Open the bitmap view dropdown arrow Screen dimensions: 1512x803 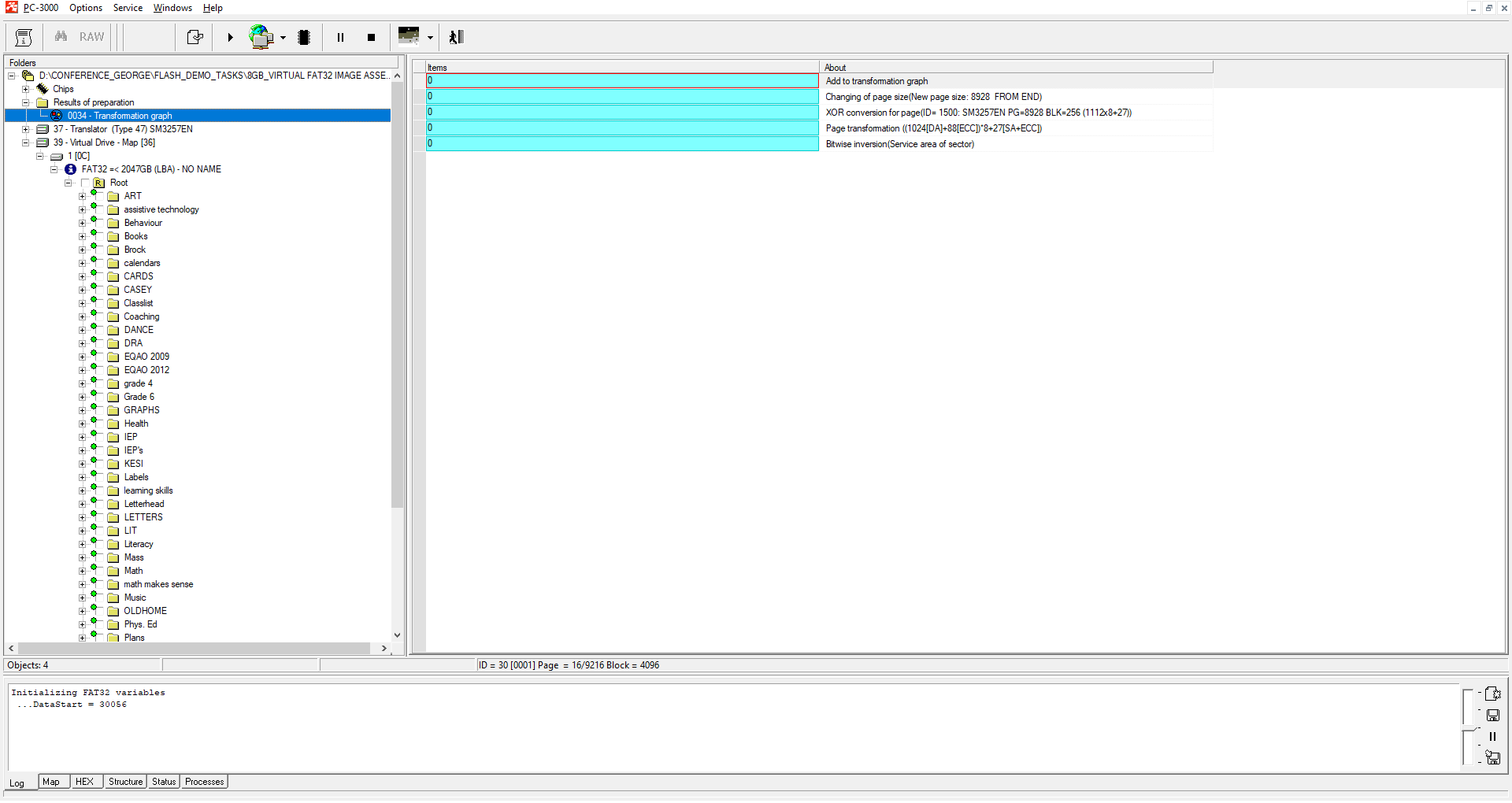click(430, 37)
